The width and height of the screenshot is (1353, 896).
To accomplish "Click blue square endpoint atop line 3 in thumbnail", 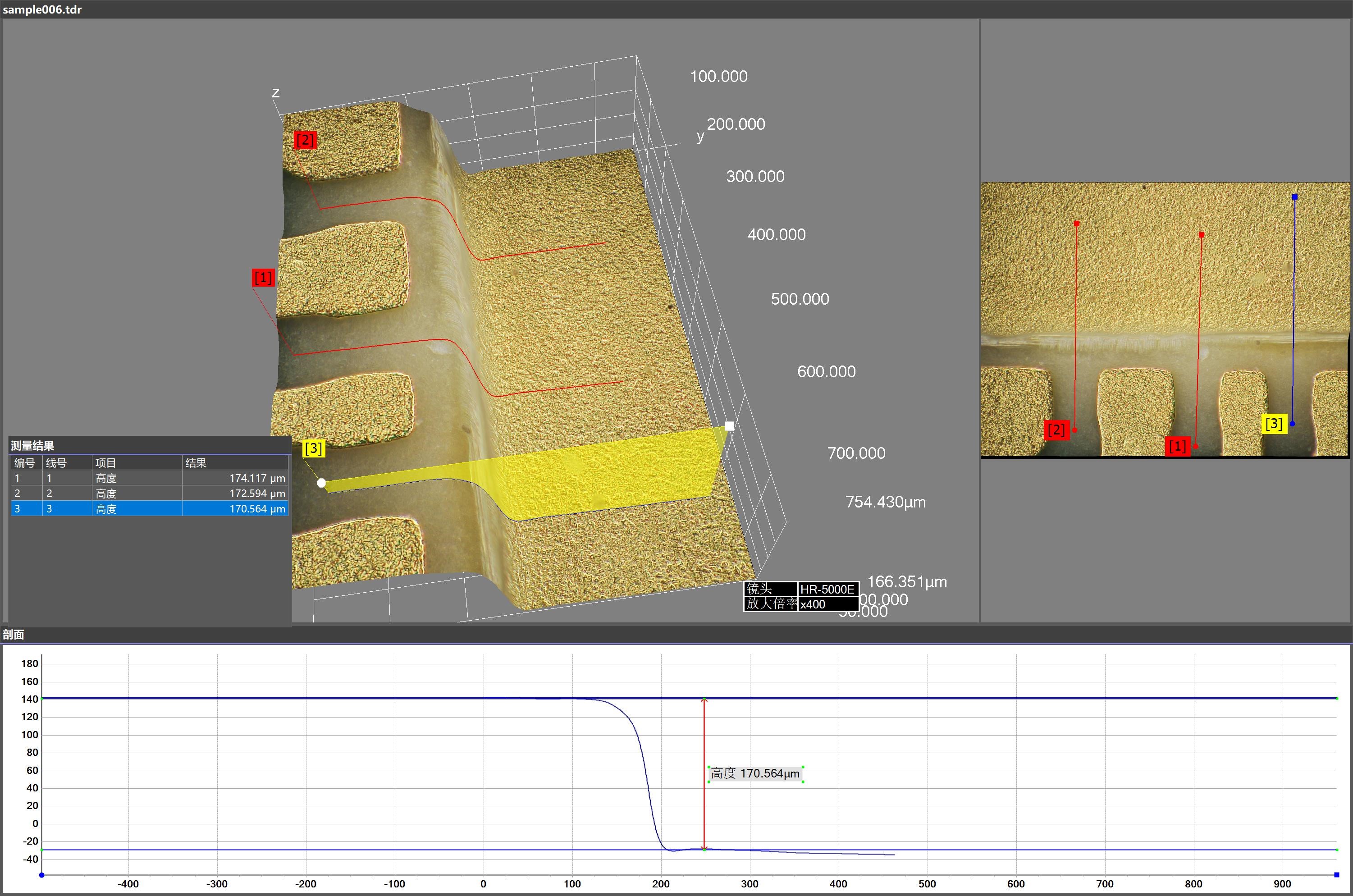I will click(x=1295, y=197).
